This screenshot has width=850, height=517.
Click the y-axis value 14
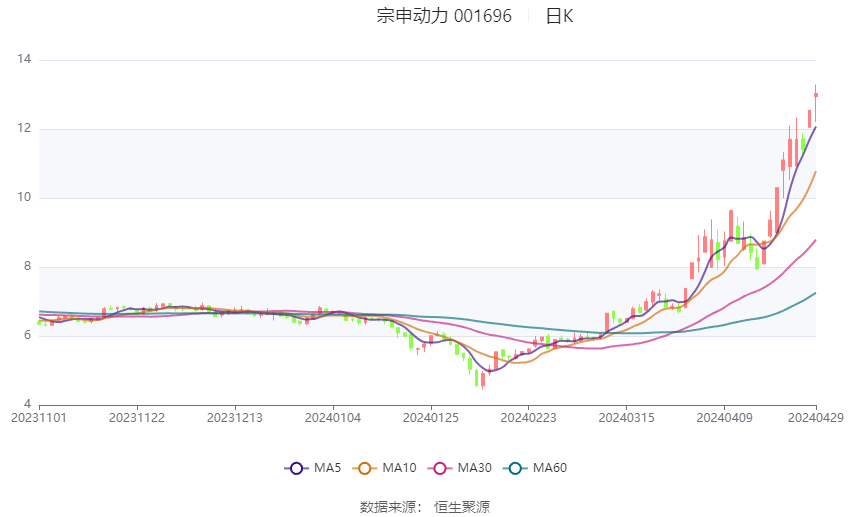(x=24, y=59)
